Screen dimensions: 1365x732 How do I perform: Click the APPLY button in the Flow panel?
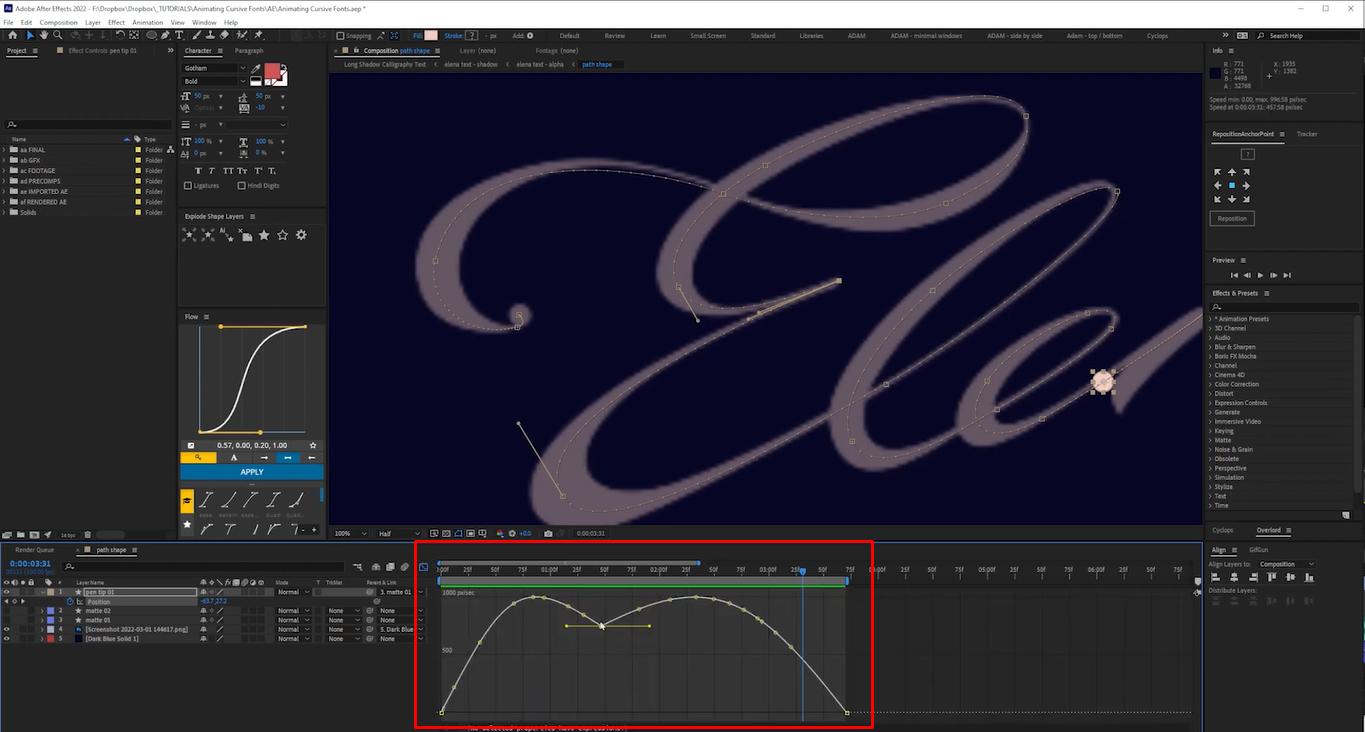point(250,471)
